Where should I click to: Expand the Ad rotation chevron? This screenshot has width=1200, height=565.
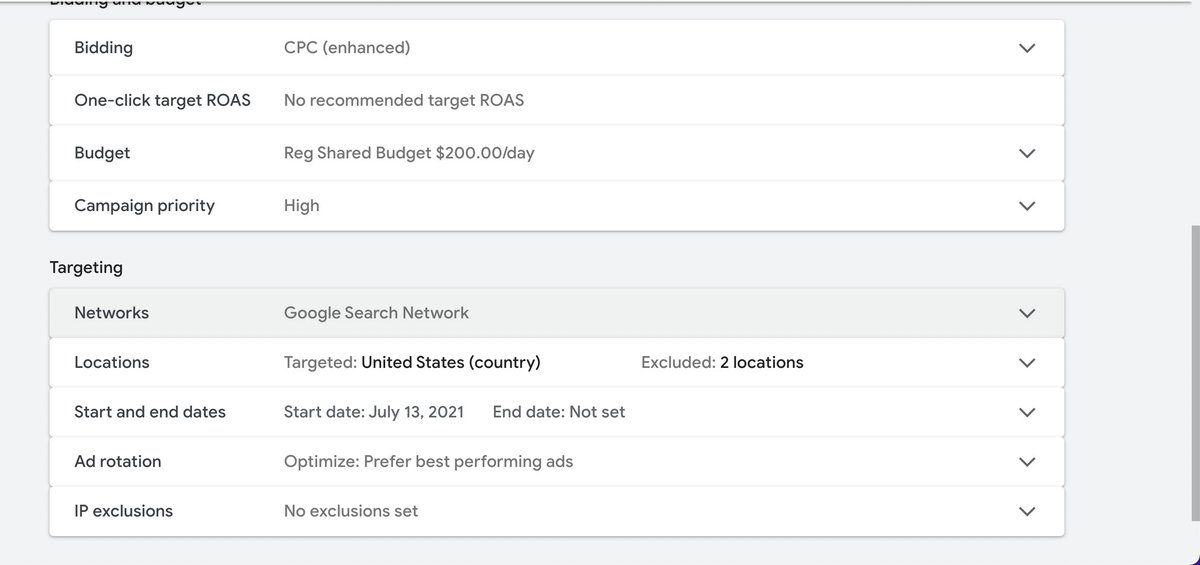1026,462
